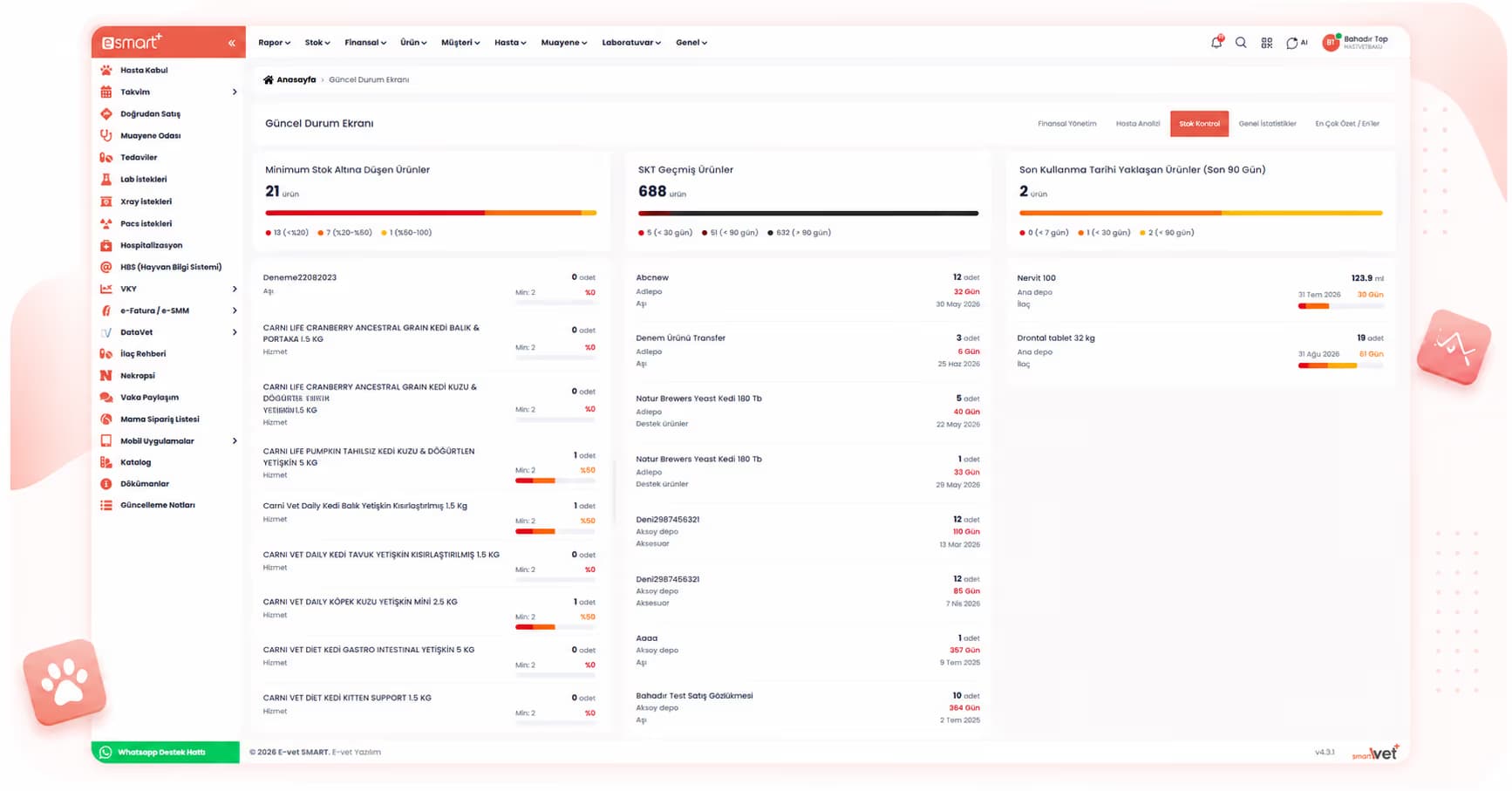Open the Katalog icon
This screenshot has height=791, width=1512.
point(106,462)
